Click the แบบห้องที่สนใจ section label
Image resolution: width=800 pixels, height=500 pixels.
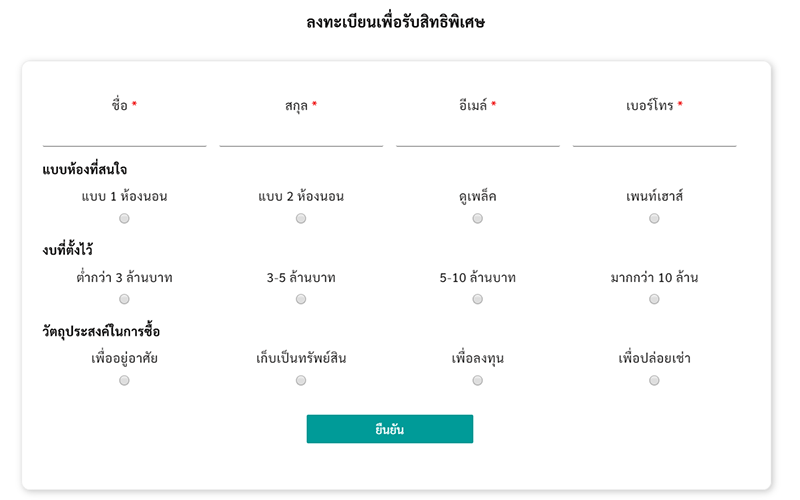tap(85, 169)
